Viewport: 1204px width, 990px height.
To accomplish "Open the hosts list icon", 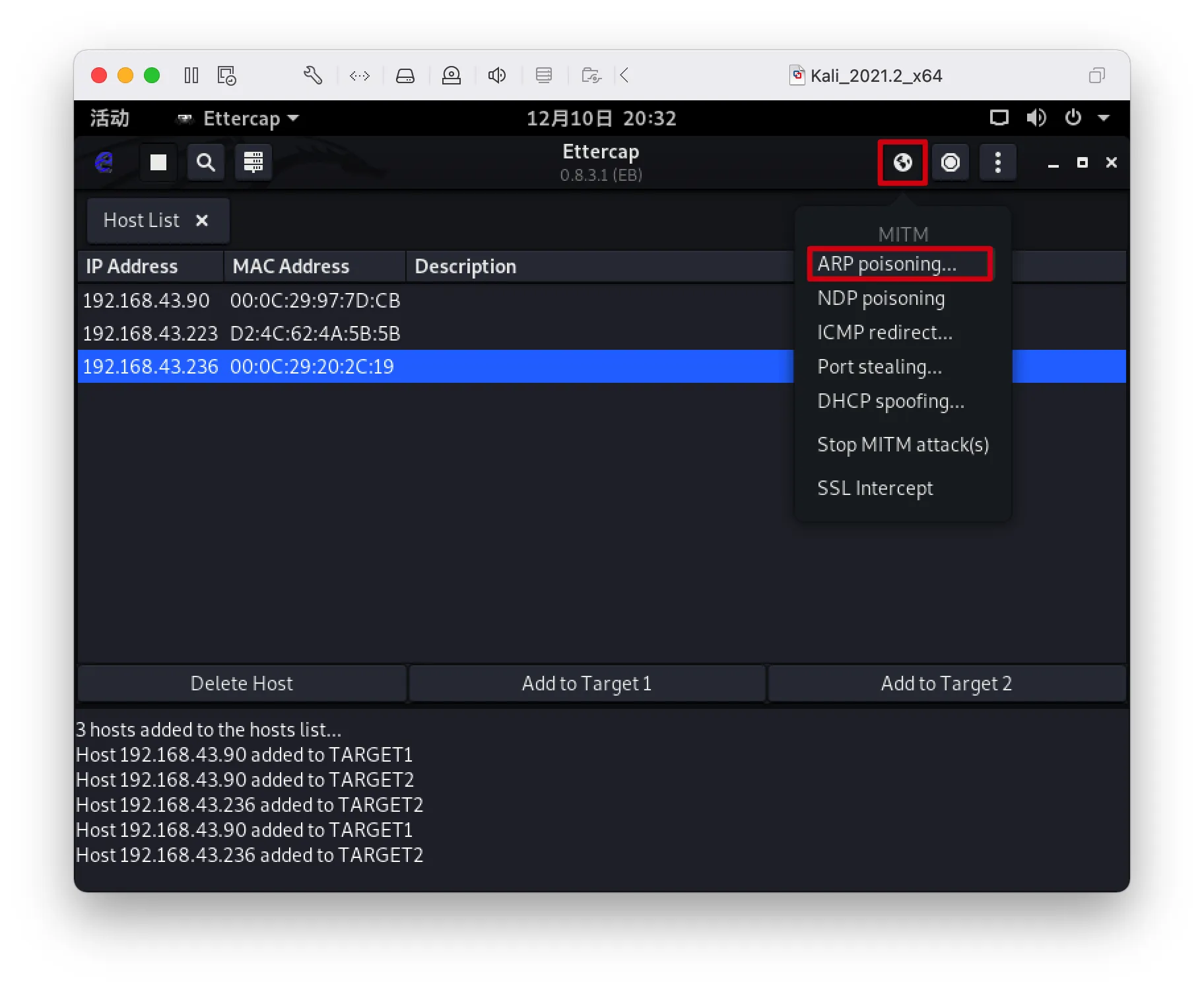I will click(253, 162).
